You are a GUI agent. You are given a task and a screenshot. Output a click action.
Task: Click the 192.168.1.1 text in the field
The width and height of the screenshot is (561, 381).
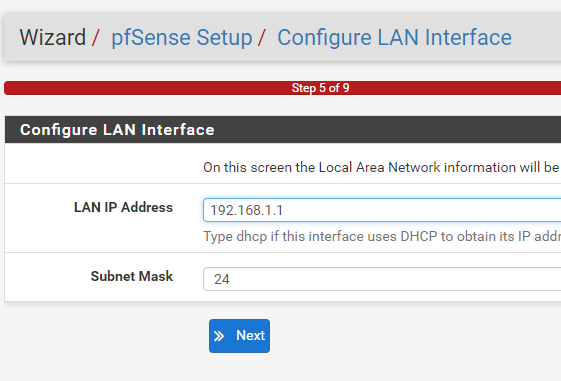[x=247, y=210]
